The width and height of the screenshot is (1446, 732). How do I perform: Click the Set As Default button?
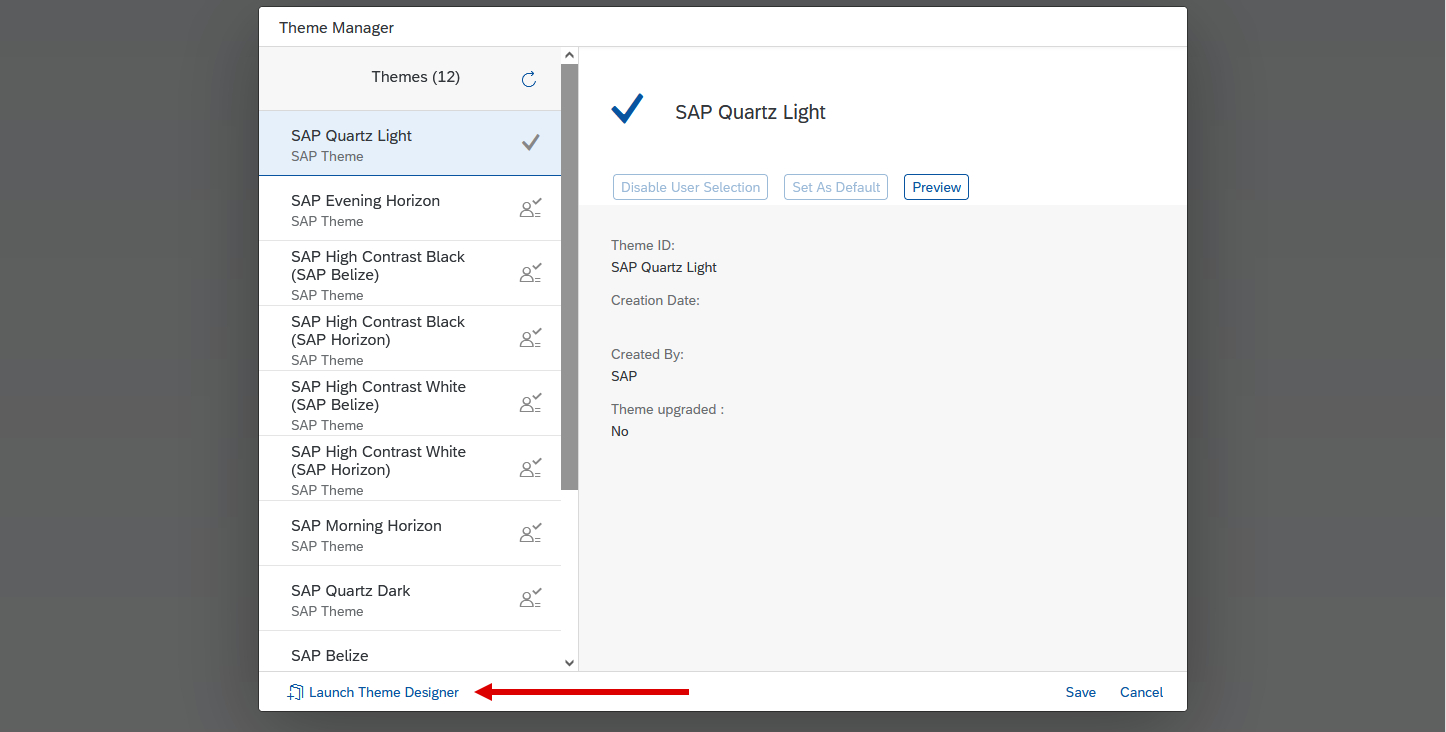pyautogui.click(x=835, y=186)
